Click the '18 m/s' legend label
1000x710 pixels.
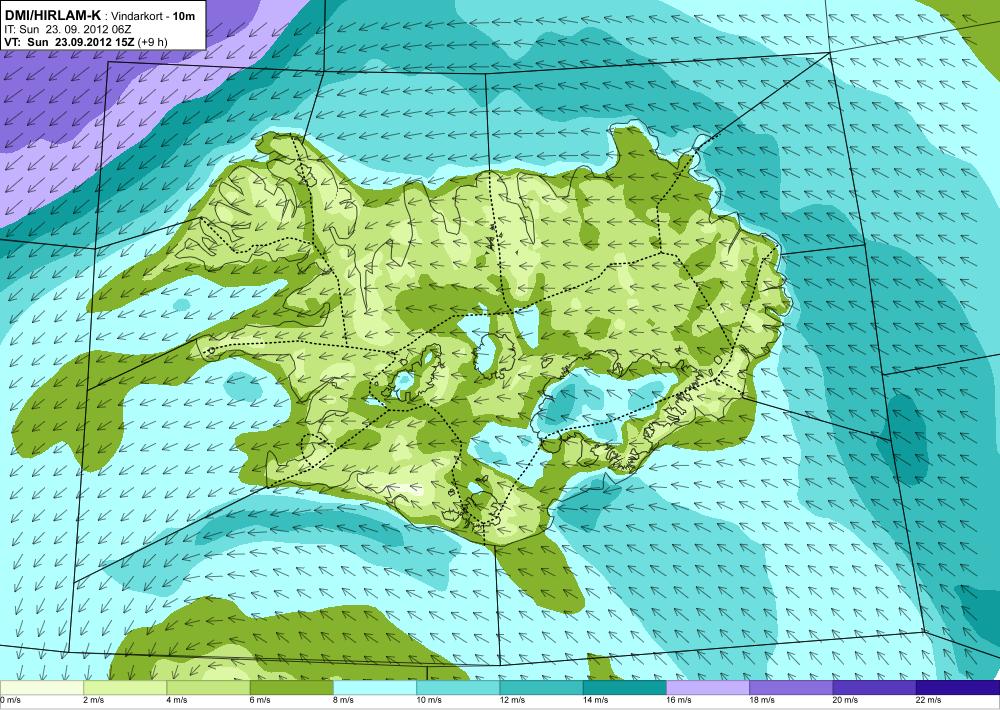(763, 700)
